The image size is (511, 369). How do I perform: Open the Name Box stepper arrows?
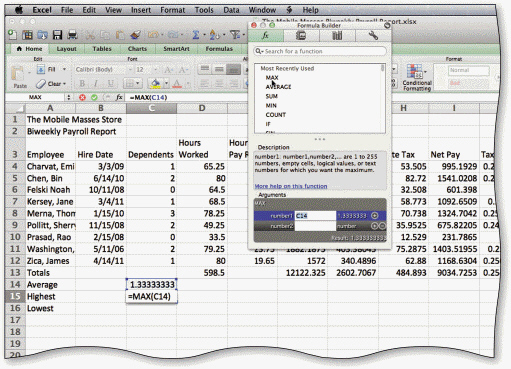point(69,97)
